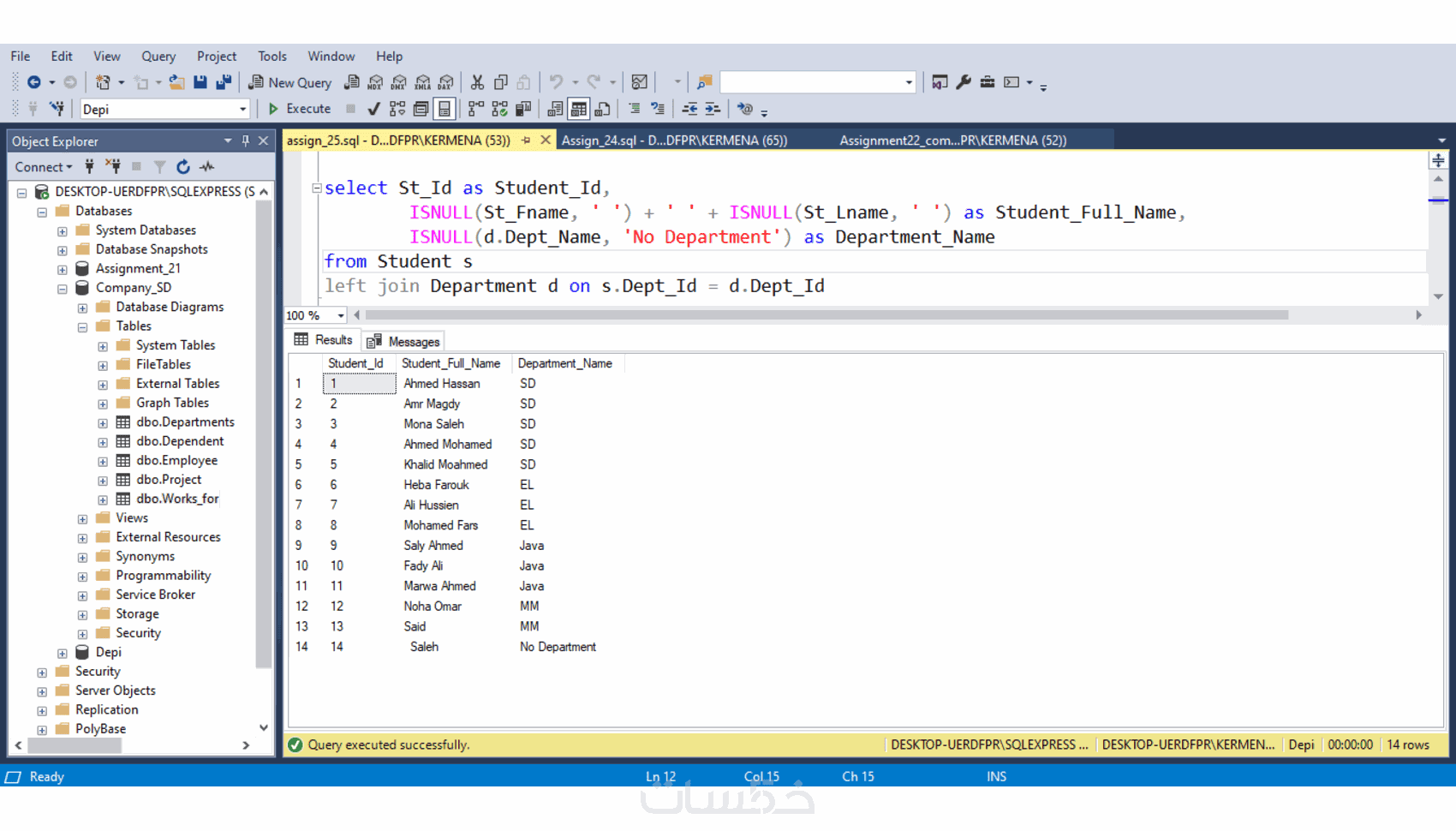Collapse the Tables folder node
This screenshot has width=1456, height=831.
pyautogui.click(x=83, y=327)
